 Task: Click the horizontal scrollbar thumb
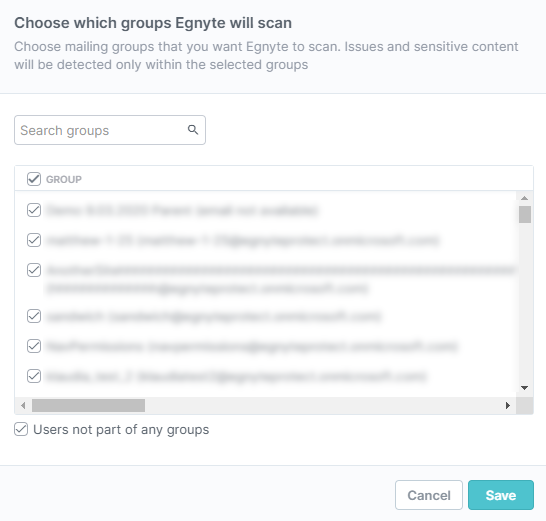pos(88,405)
